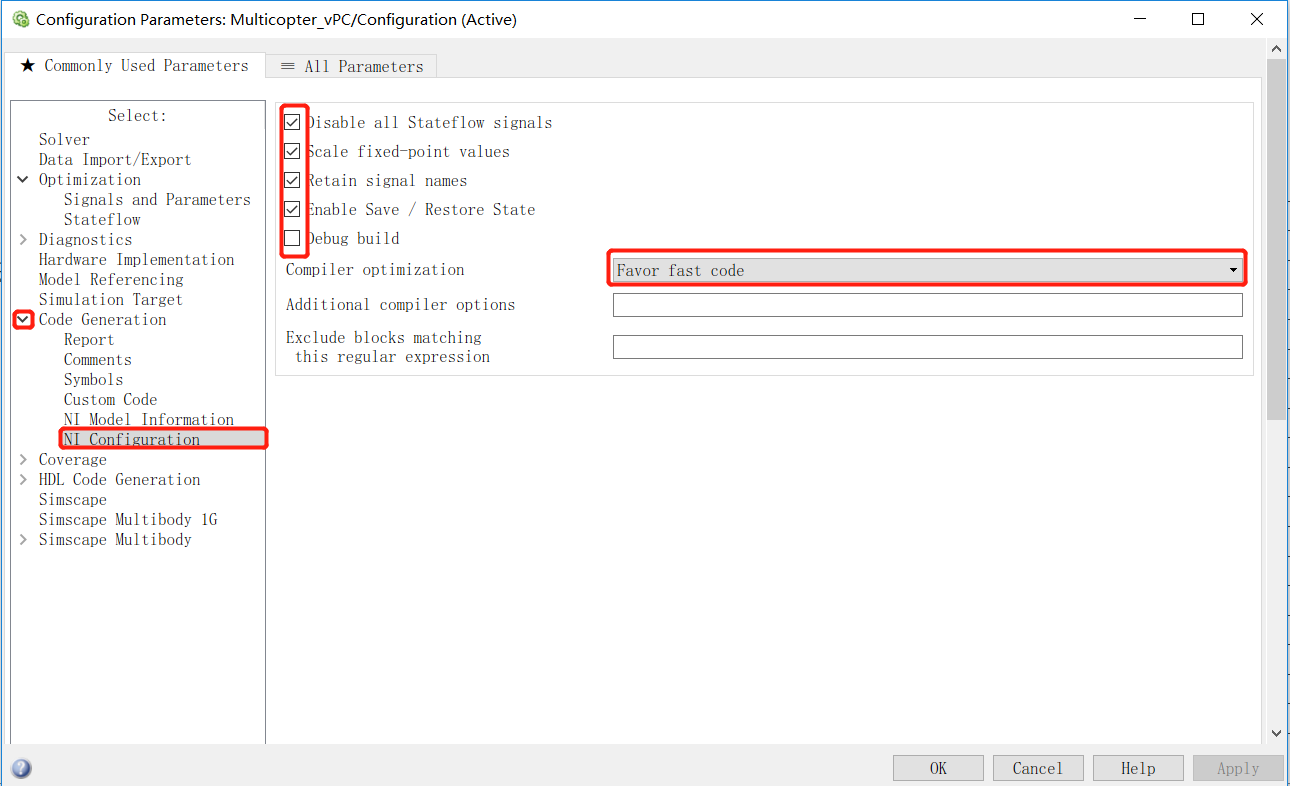Viewport: 1290px width, 786px height.
Task: Open the Compiler optimization dropdown
Action: (x=927, y=270)
